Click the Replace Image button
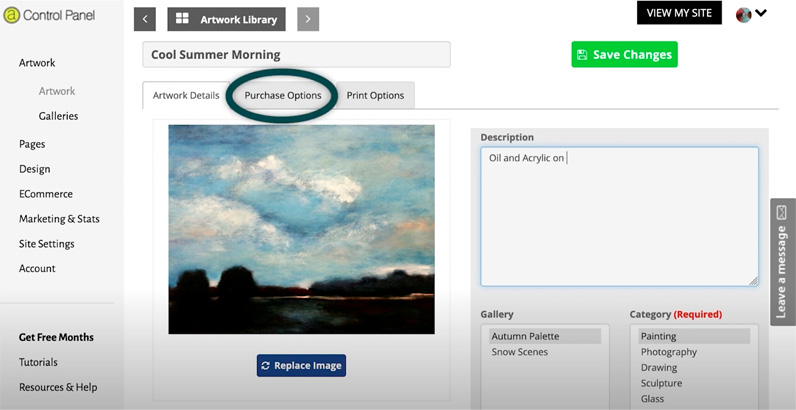 [301, 366]
